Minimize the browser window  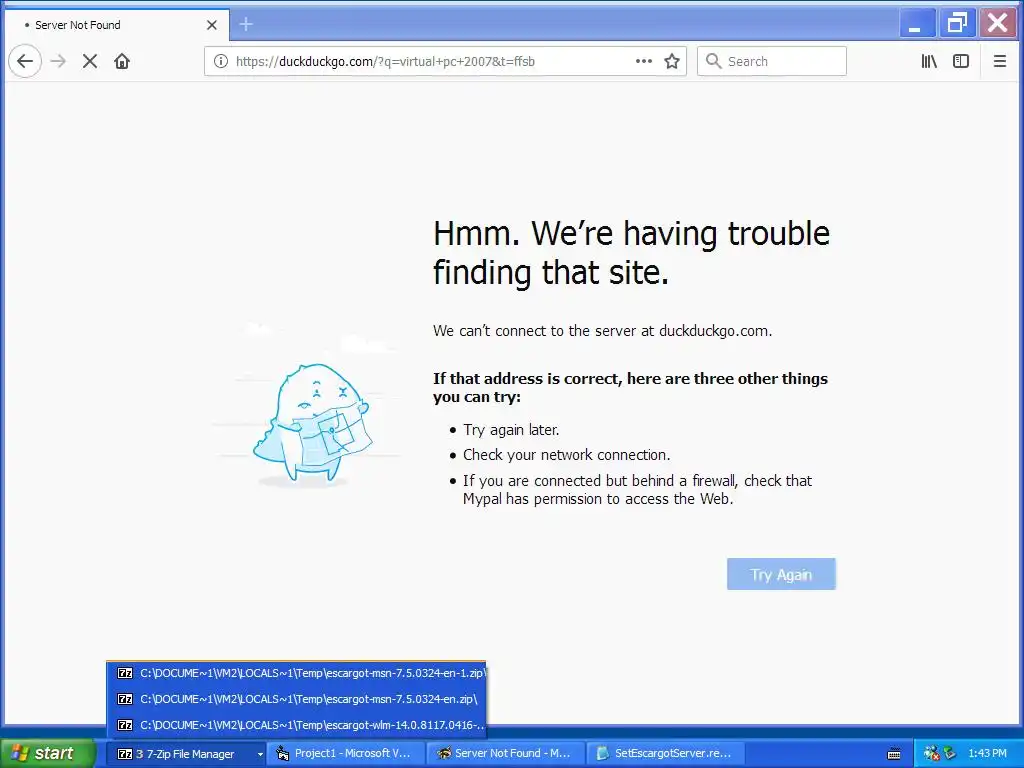pos(916,24)
